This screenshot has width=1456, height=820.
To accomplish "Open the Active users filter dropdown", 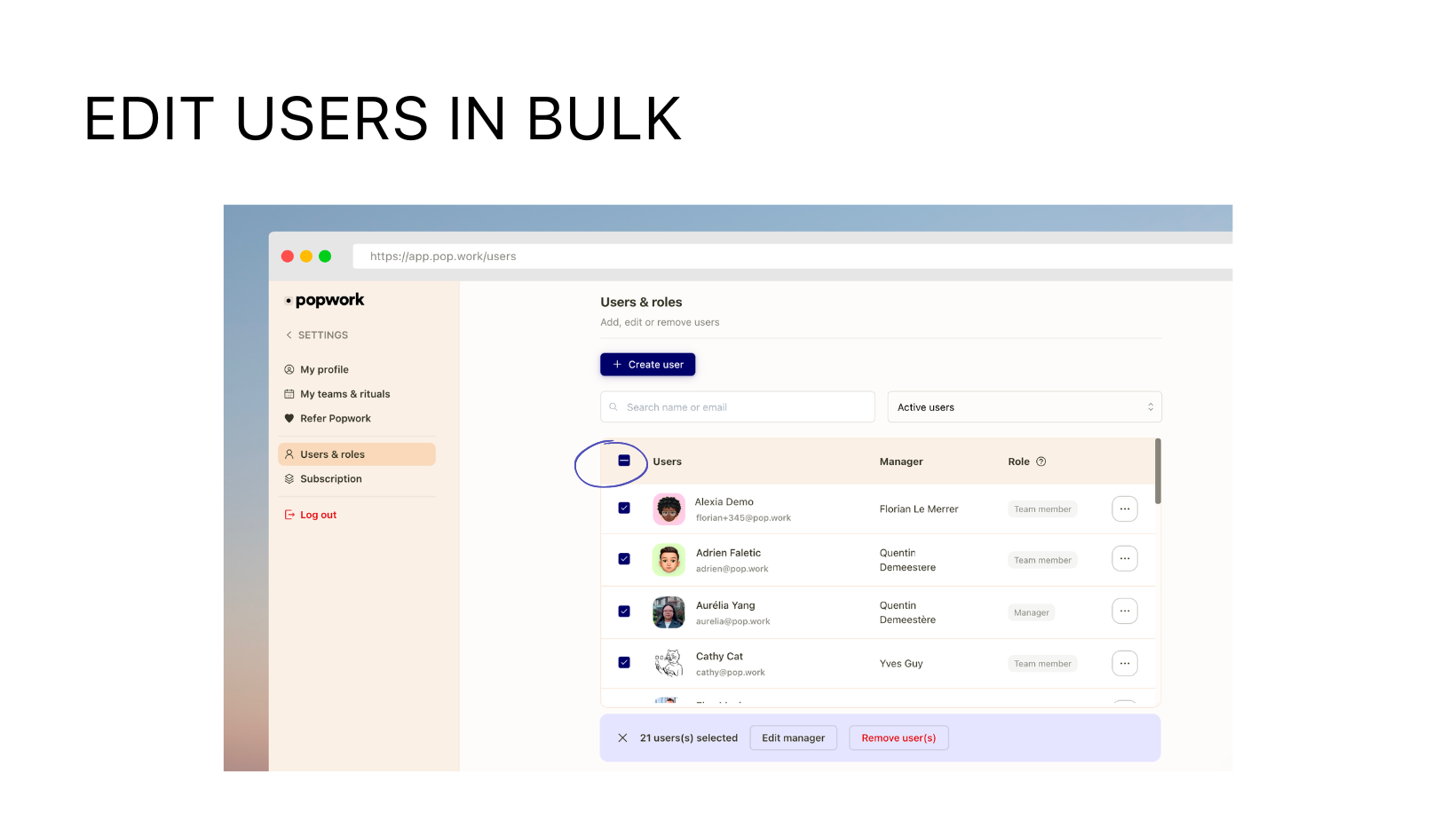I will point(1025,406).
